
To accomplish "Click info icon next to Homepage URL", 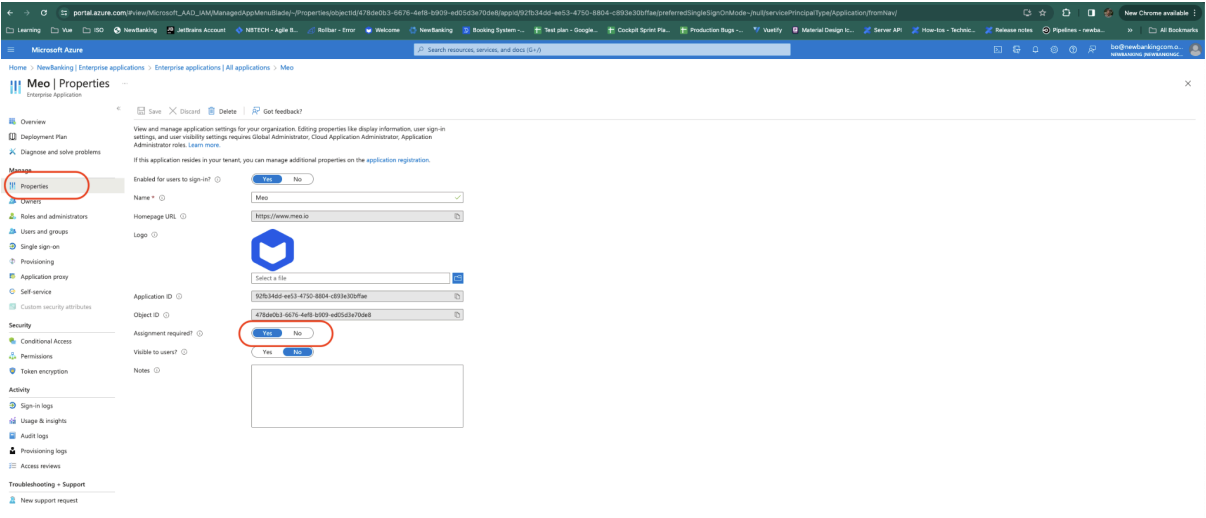I will [x=184, y=216].
